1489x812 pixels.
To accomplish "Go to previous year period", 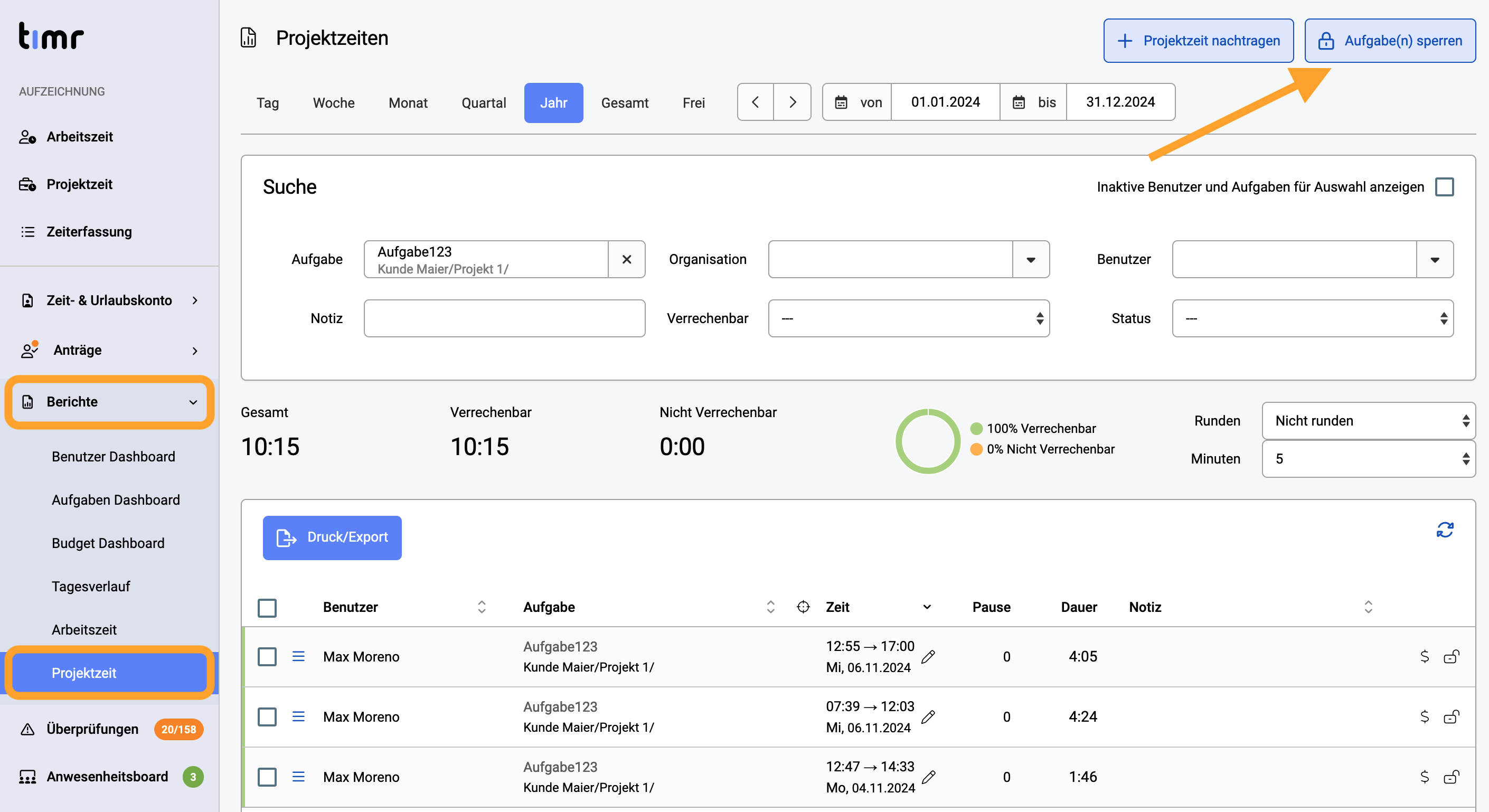I will coord(755,102).
